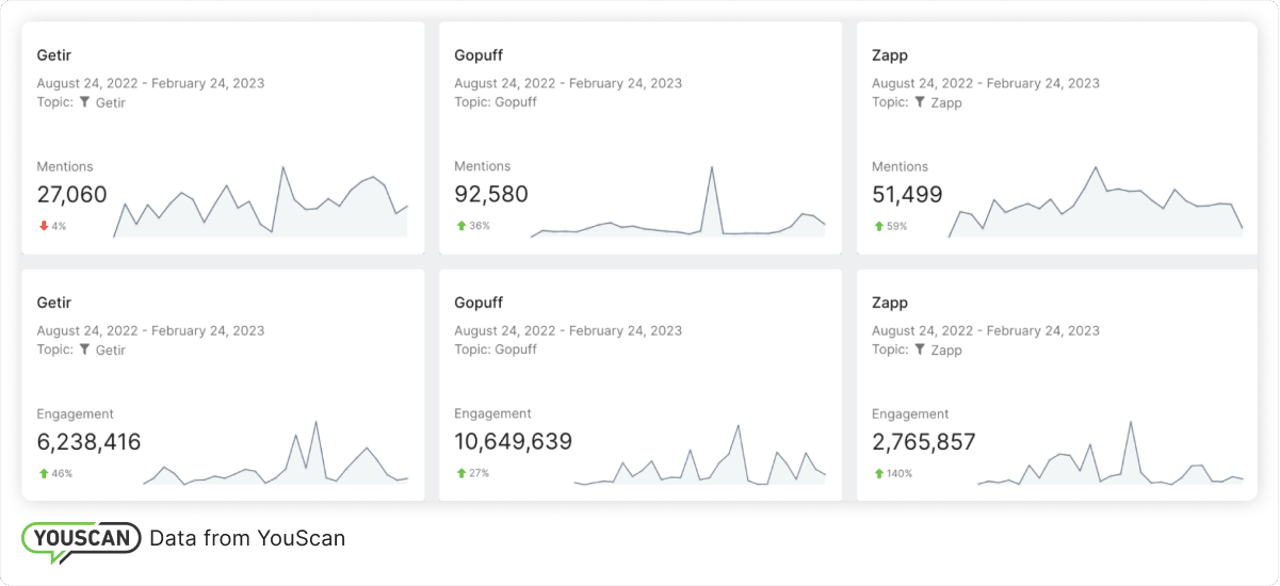Image resolution: width=1280 pixels, height=586 pixels.
Task: Click the 27,060 mentions figure on Getir
Action: click(71, 194)
